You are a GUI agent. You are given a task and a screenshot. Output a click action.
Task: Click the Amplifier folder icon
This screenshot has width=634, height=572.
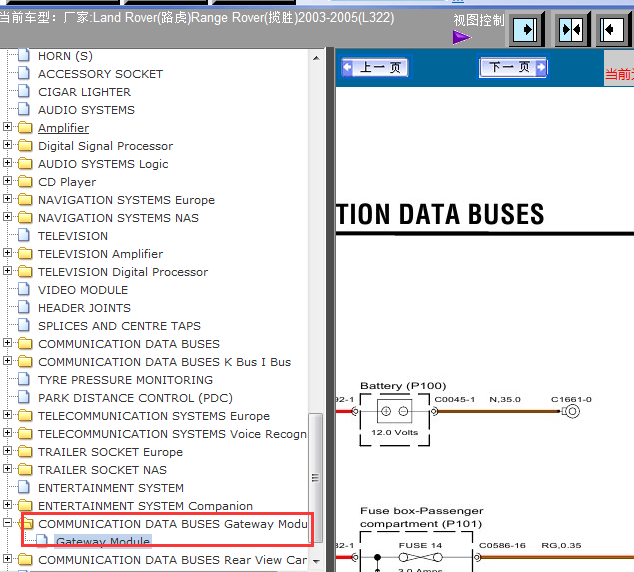coord(25,127)
